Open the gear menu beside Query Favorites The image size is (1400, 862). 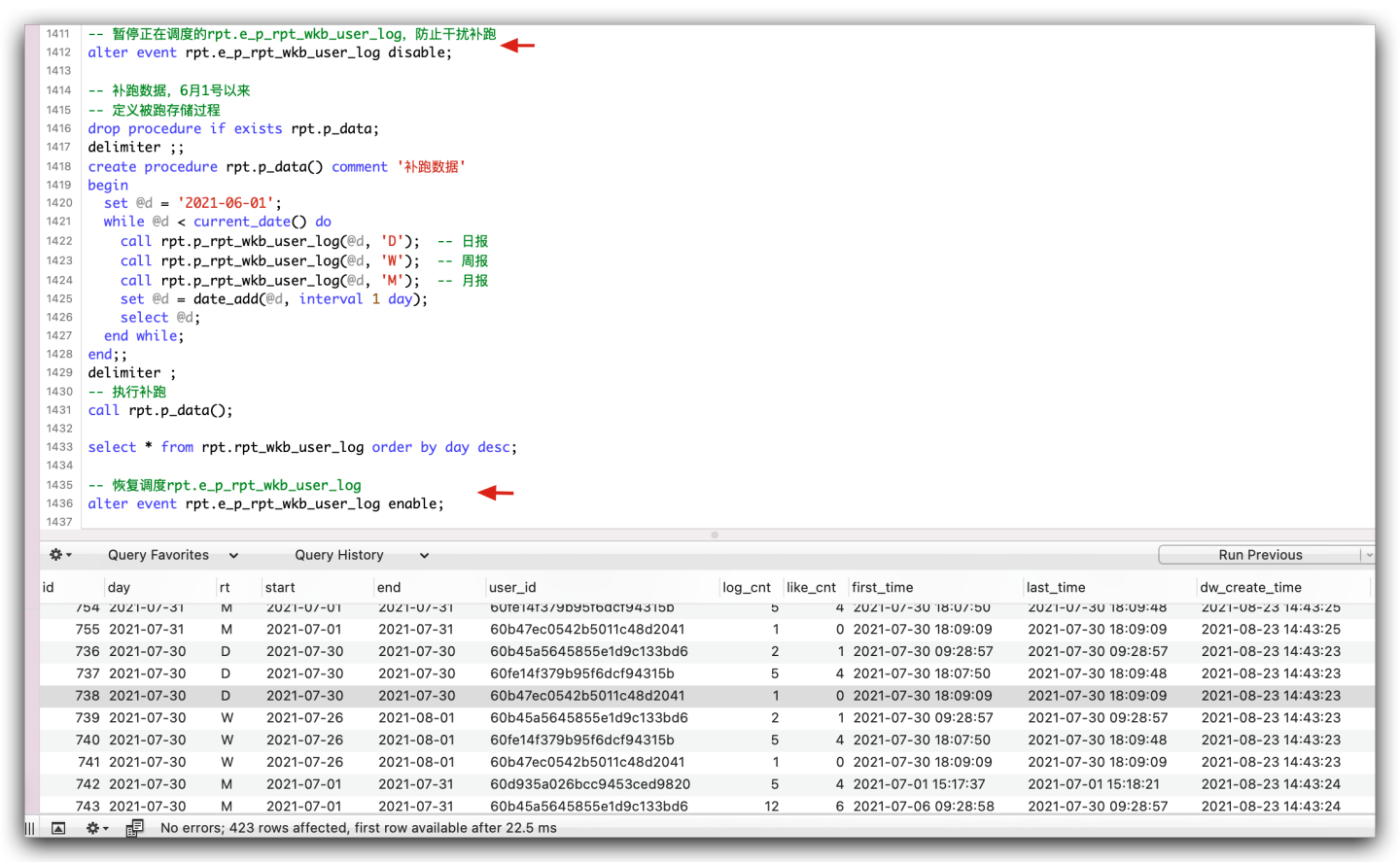tap(60, 555)
